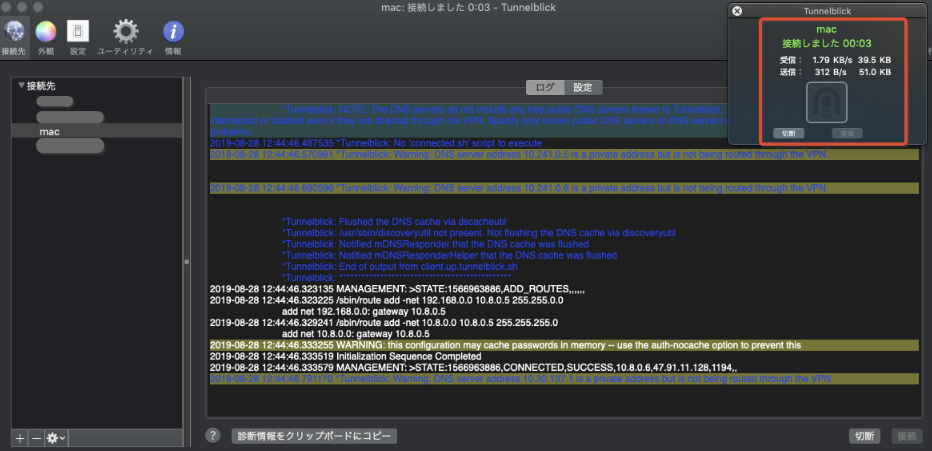
Task: Open the 設定 preferences toolbar pane
Action: (78, 38)
